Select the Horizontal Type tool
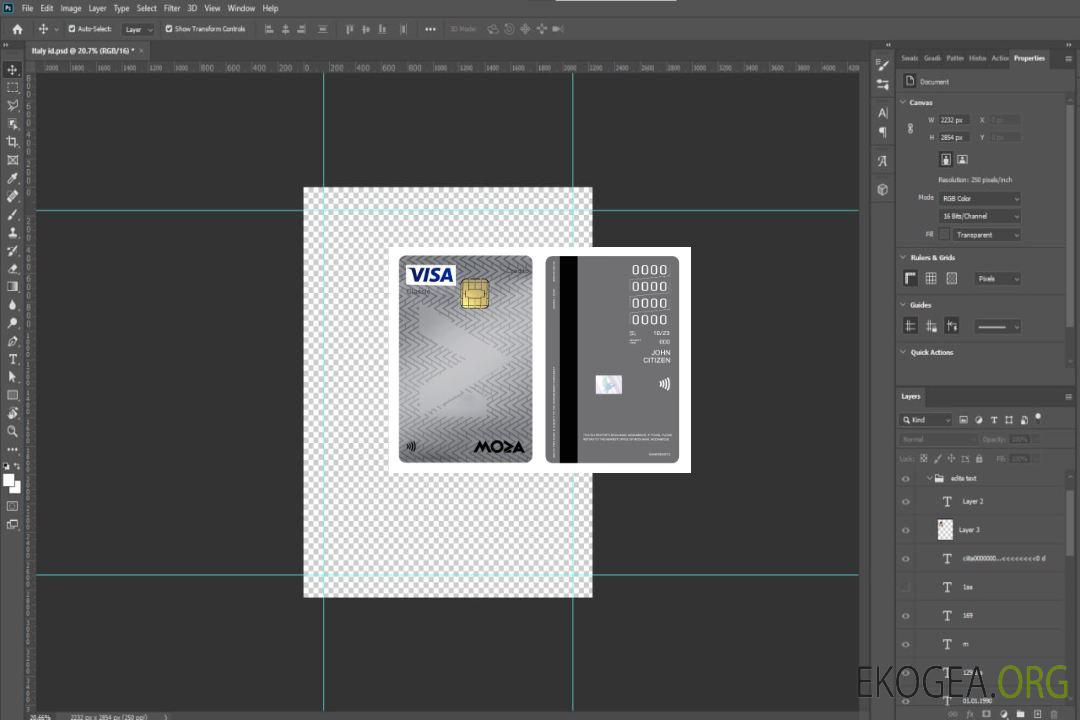The width and height of the screenshot is (1080, 720). click(13, 359)
